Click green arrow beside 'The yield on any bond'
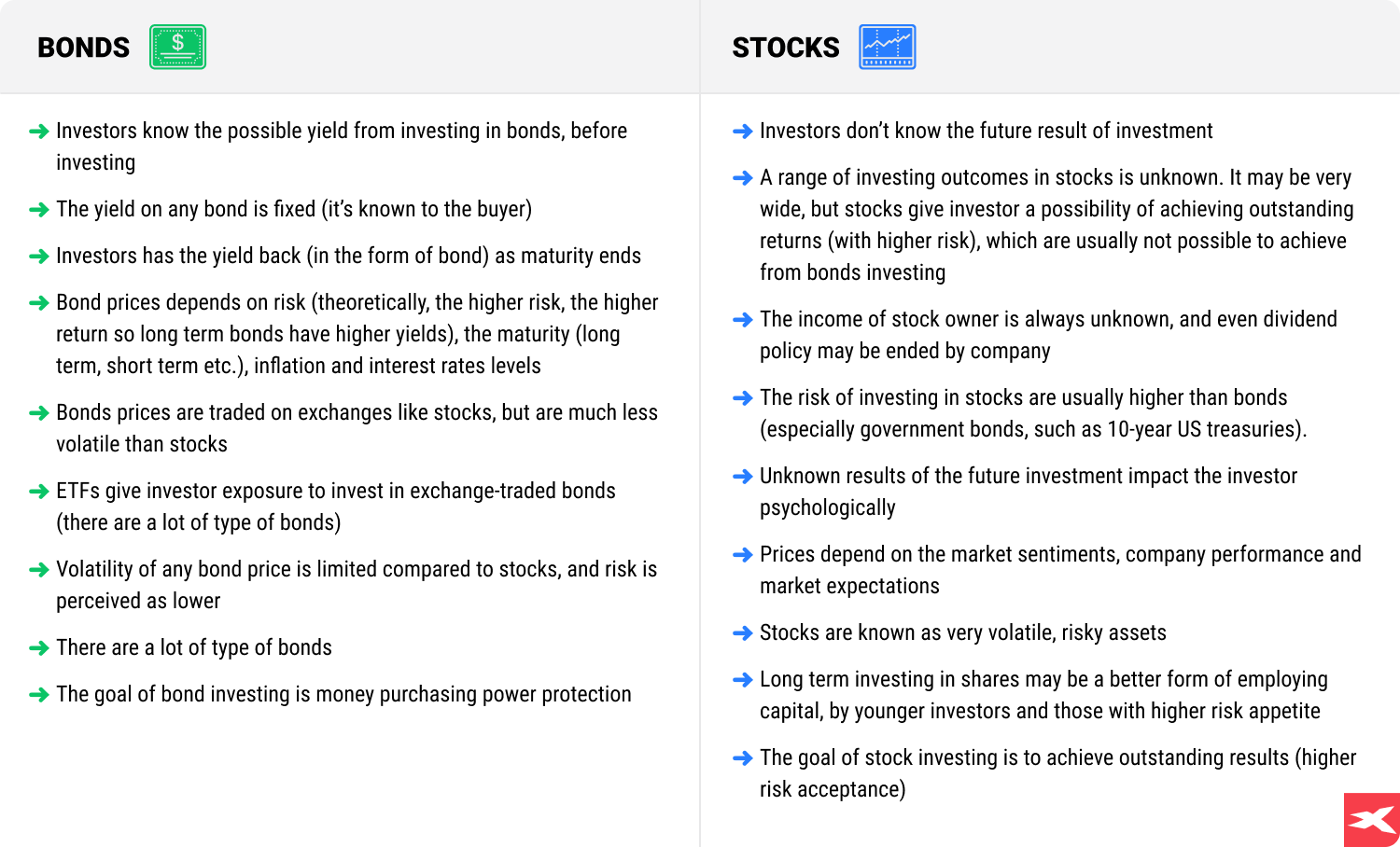 [39, 210]
